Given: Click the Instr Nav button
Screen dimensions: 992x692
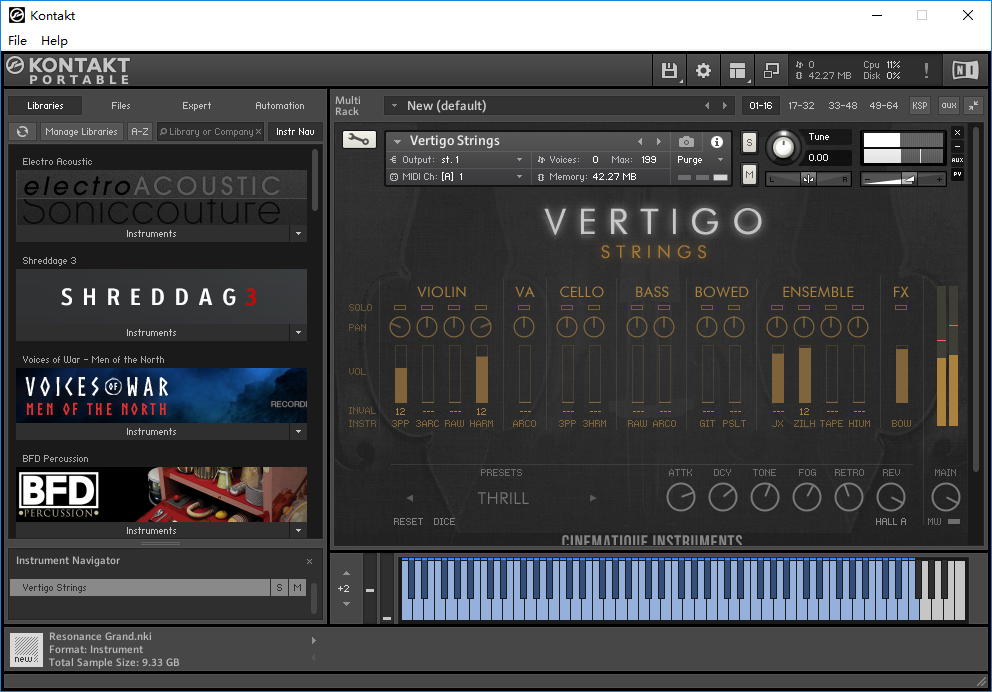Looking at the screenshot, I should pos(295,132).
